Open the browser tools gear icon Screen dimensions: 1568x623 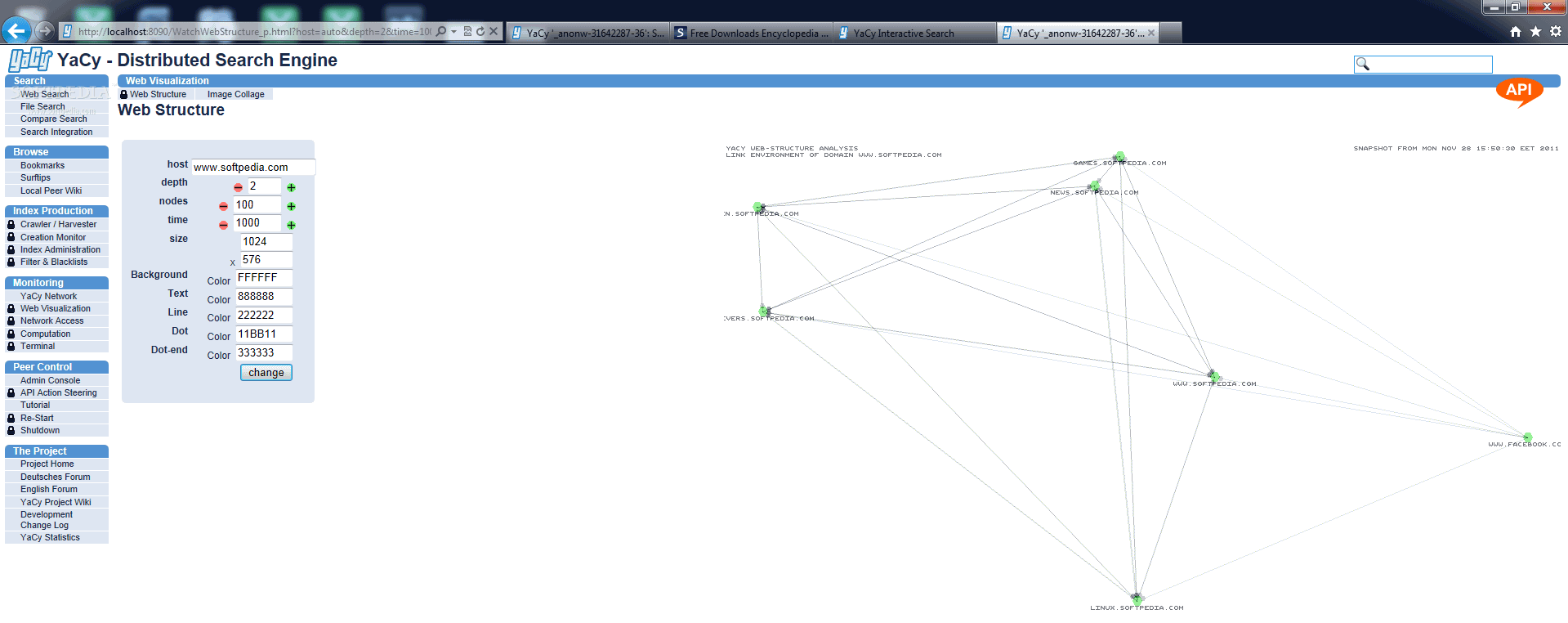(x=1555, y=31)
